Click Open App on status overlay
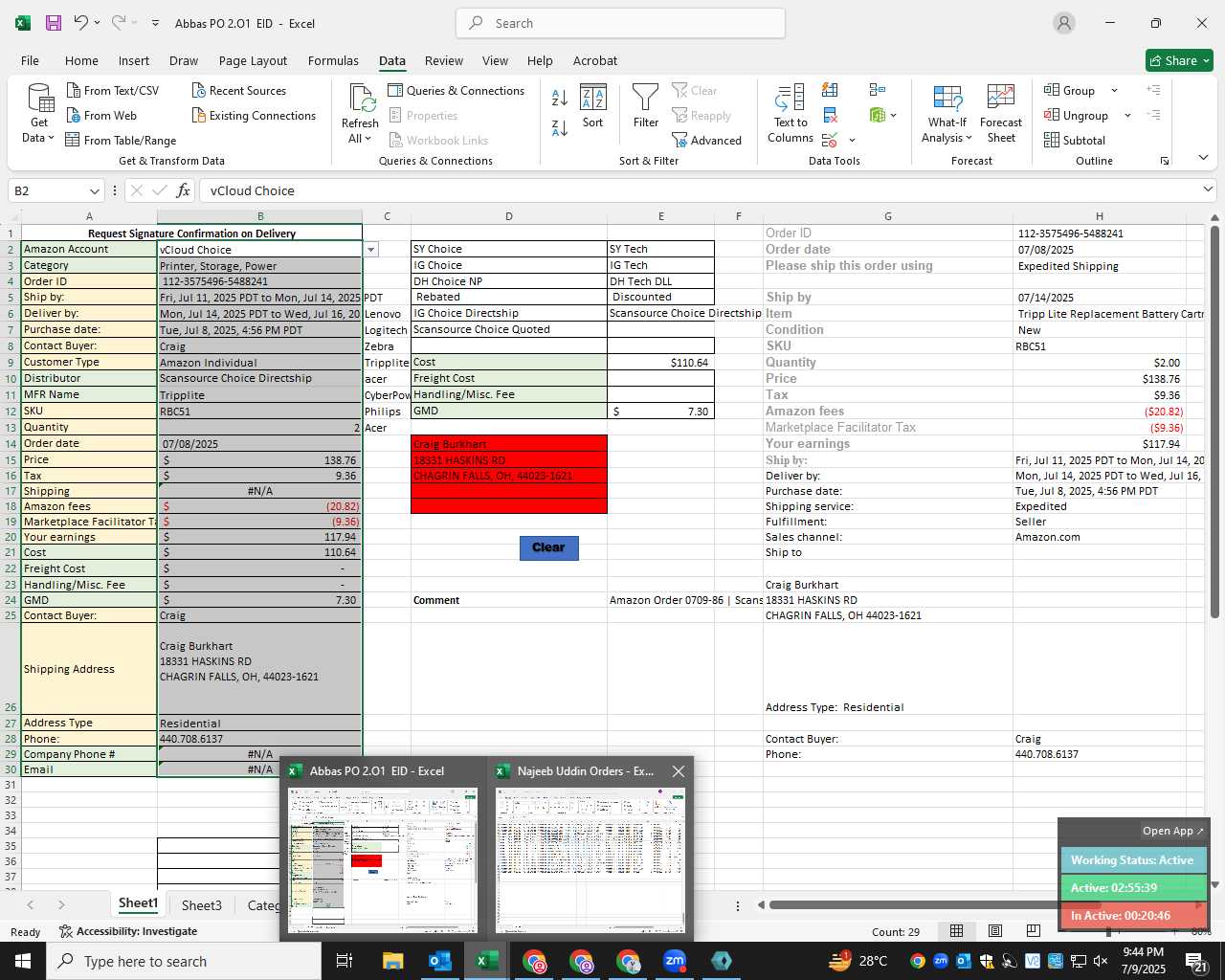This screenshot has height=980, width=1225. pos(1173,831)
